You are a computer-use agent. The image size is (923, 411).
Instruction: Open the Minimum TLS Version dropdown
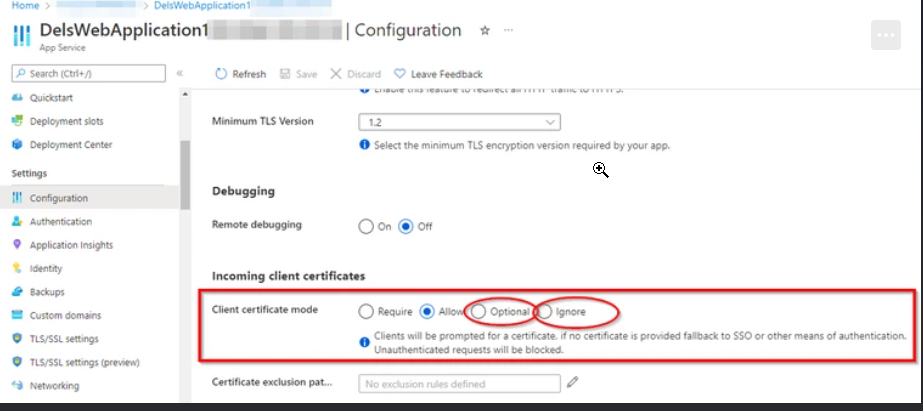(x=459, y=122)
